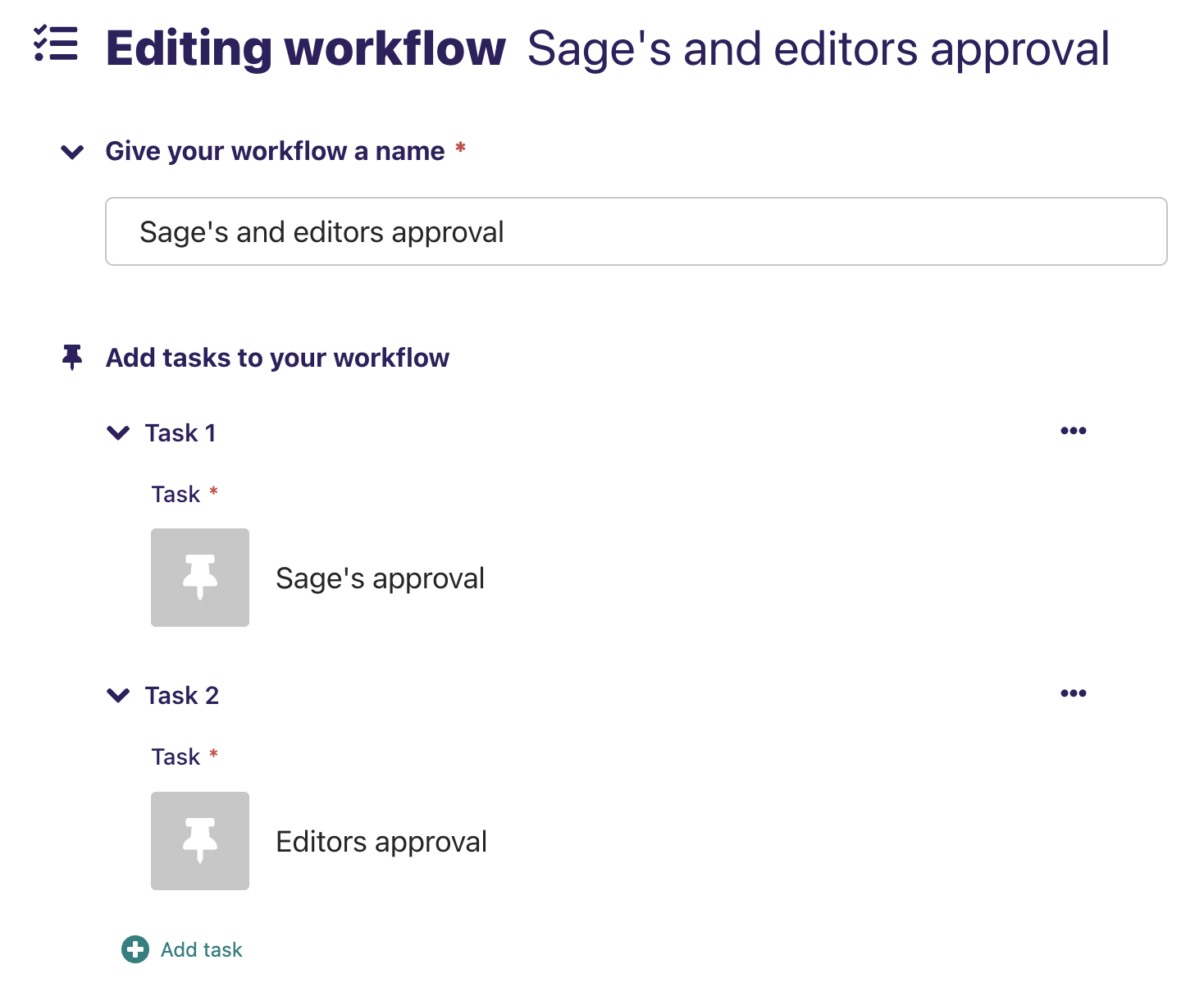
Task: Click the Add task link
Action: [x=201, y=949]
